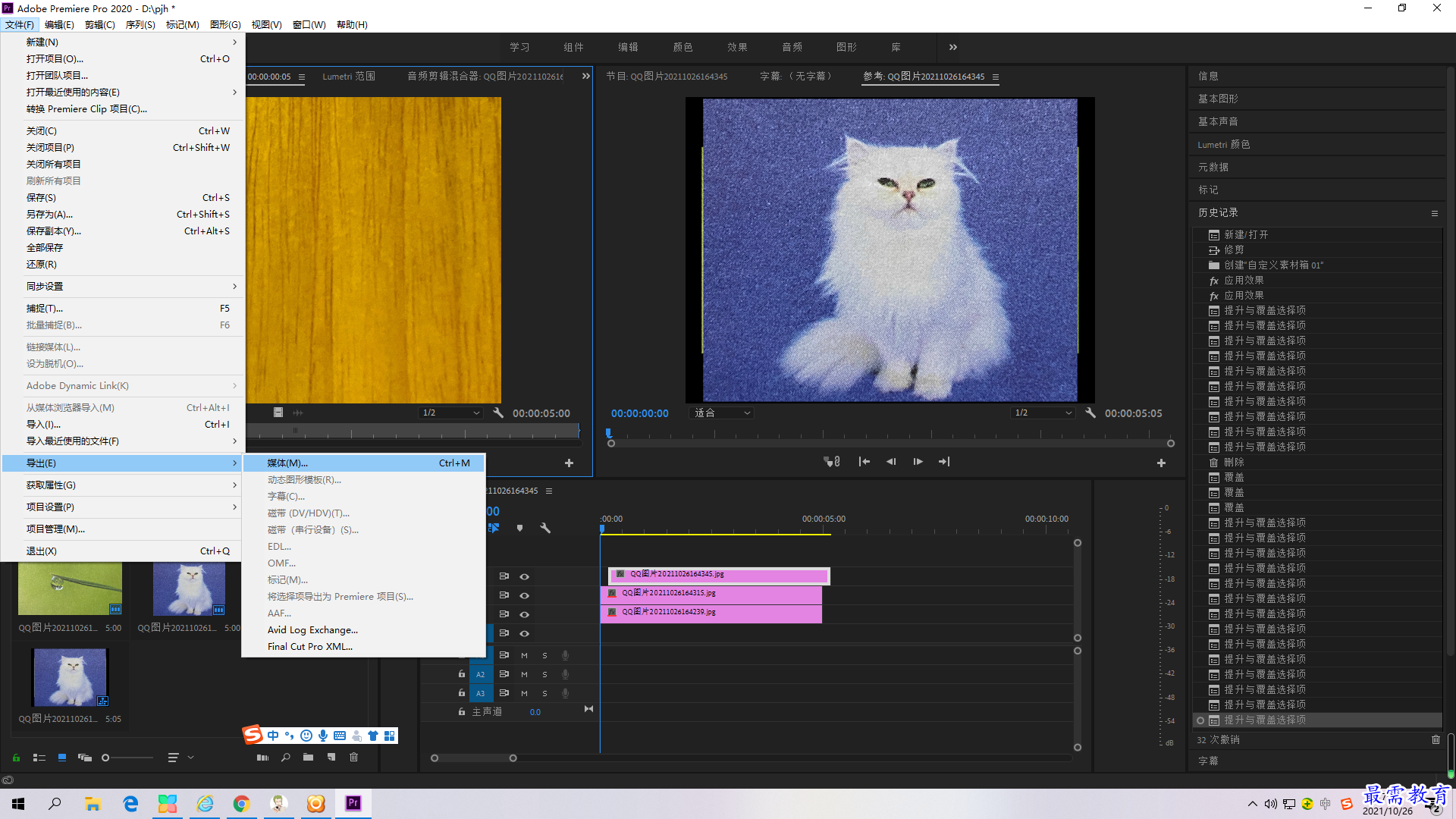Choose 媒体(M)... export option
Screen dimensions: 1456x819
(x=364, y=463)
